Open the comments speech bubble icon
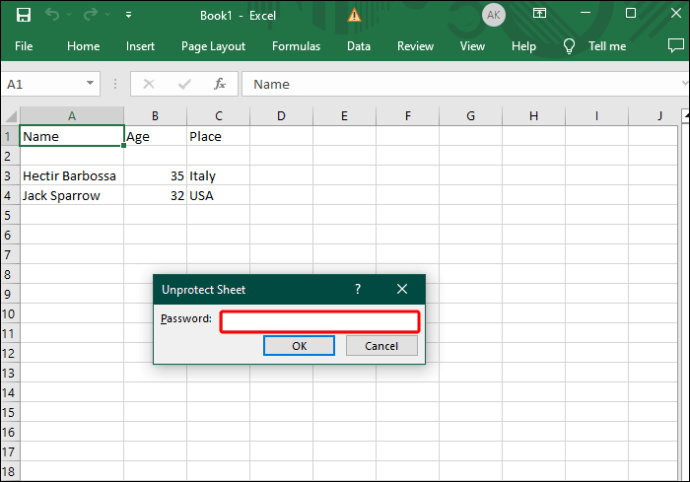The height and width of the screenshot is (482, 690). coord(675,45)
